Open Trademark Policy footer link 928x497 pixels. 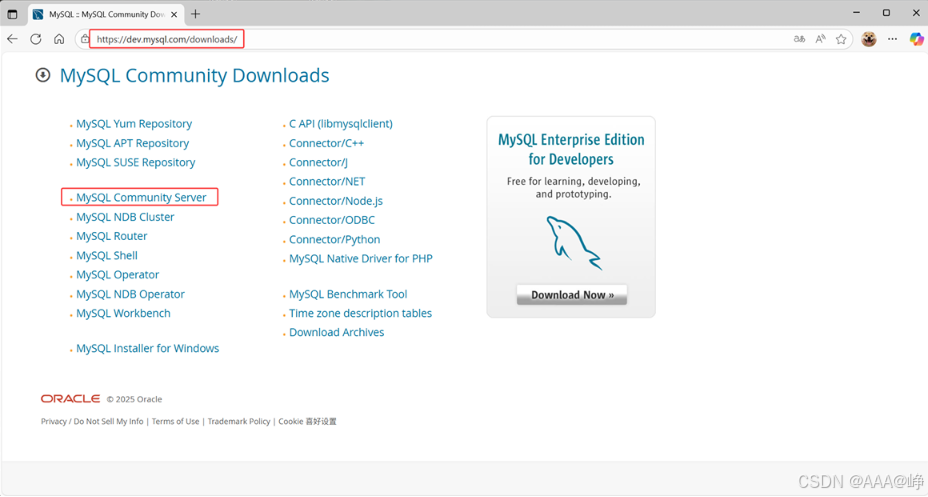point(239,421)
